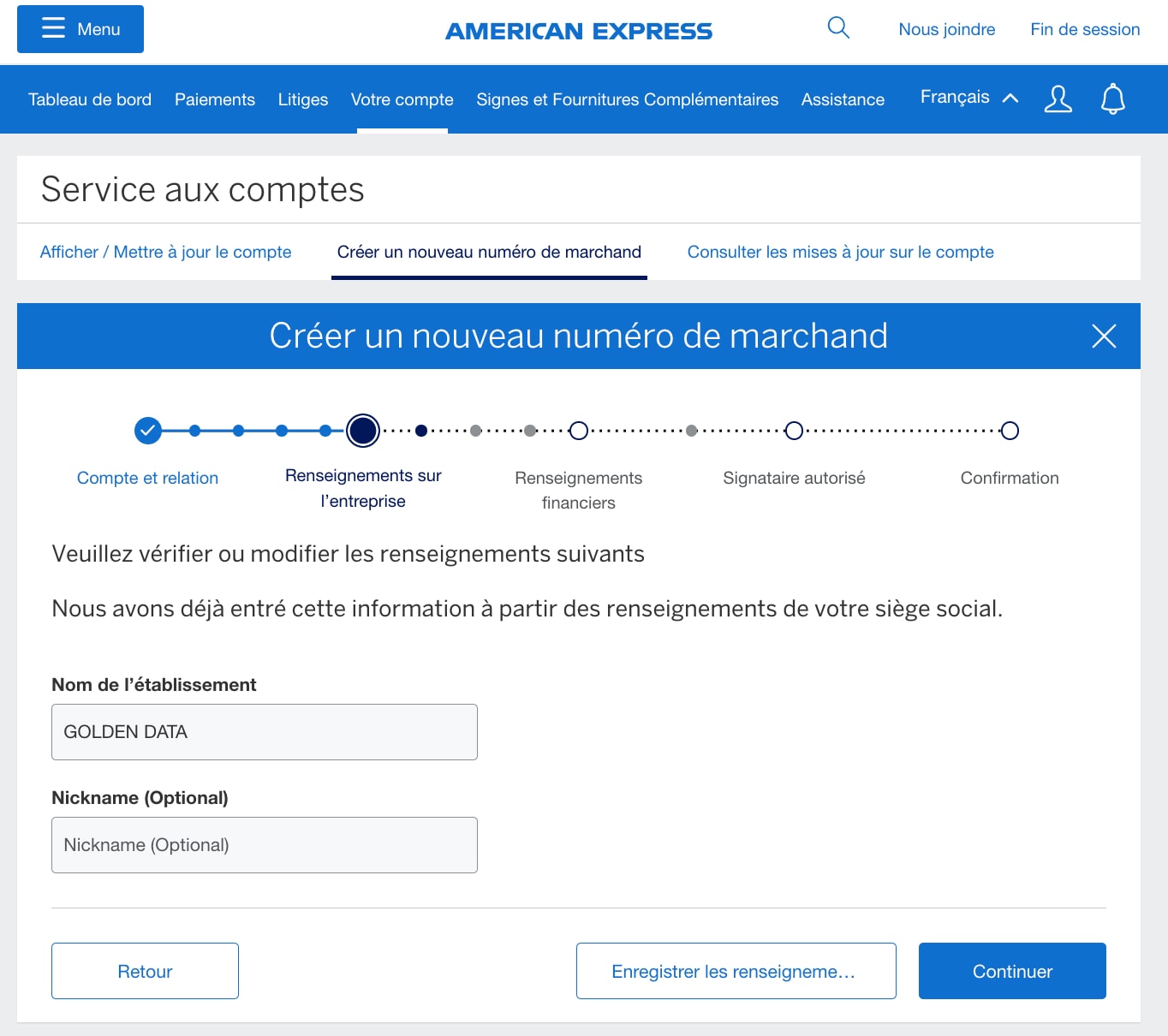Viewport: 1168px width, 1036px height.
Task: Open Consulter les mises à jour sur le compte
Action: point(840,252)
